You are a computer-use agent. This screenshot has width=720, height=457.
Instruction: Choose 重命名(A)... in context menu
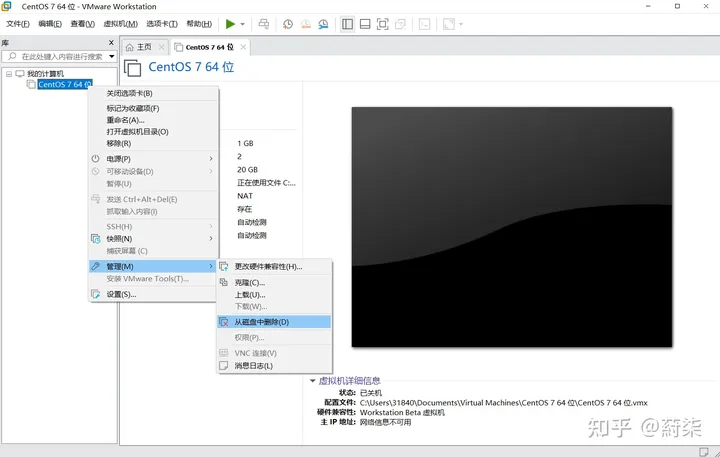(152, 120)
